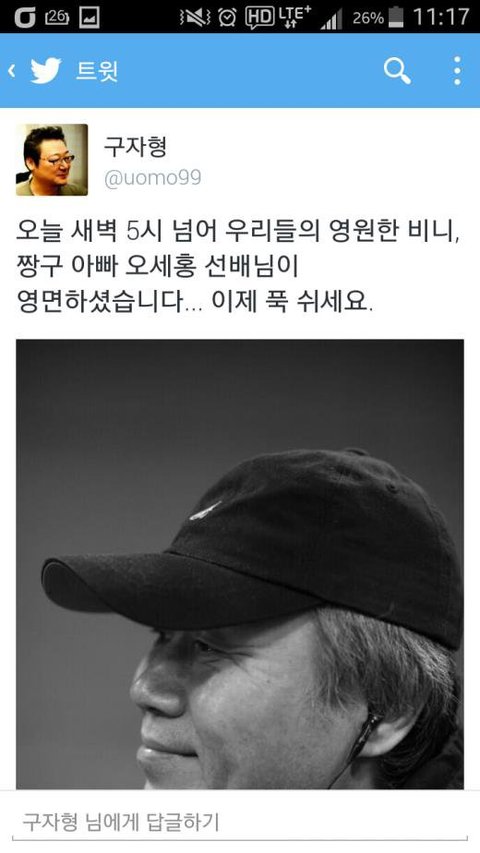Tap the HD voice indicator icon
Viewport: 480px width, 853px height.
click(x=260, y=18)
